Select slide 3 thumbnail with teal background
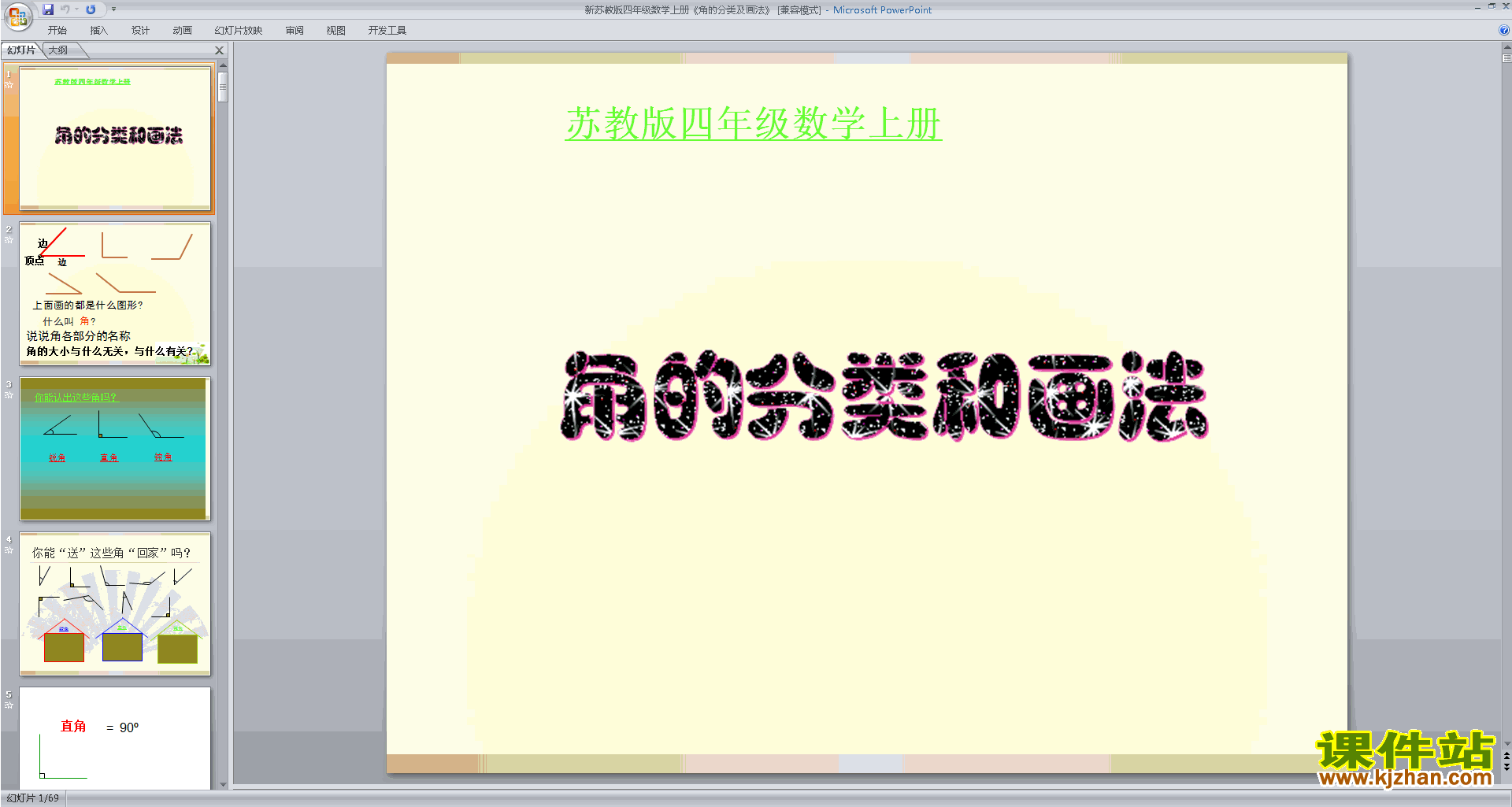Viewport: 1512px width, 807px height. [x=115, y=448]
